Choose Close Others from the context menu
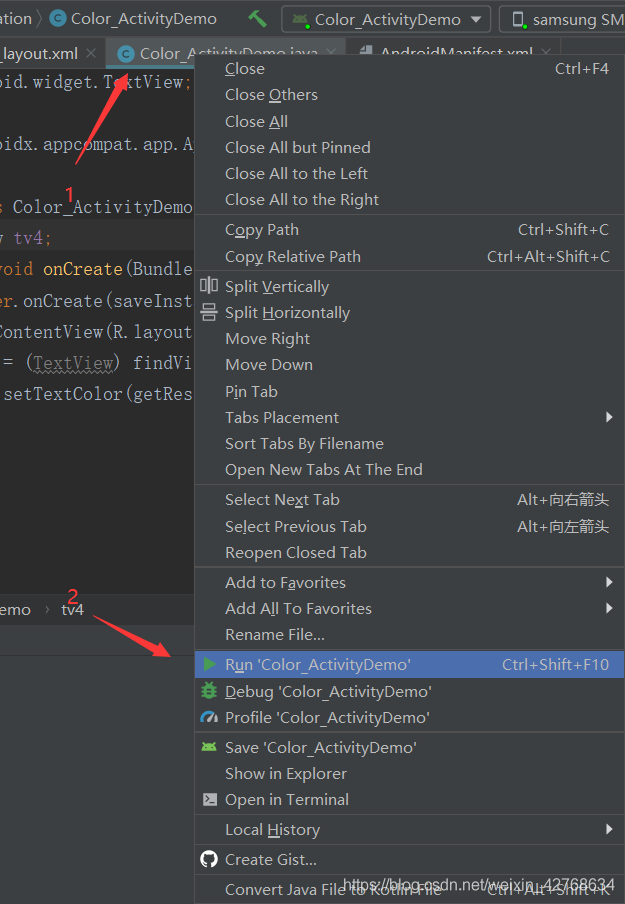625x904 pixels. (x=271, y=94)
